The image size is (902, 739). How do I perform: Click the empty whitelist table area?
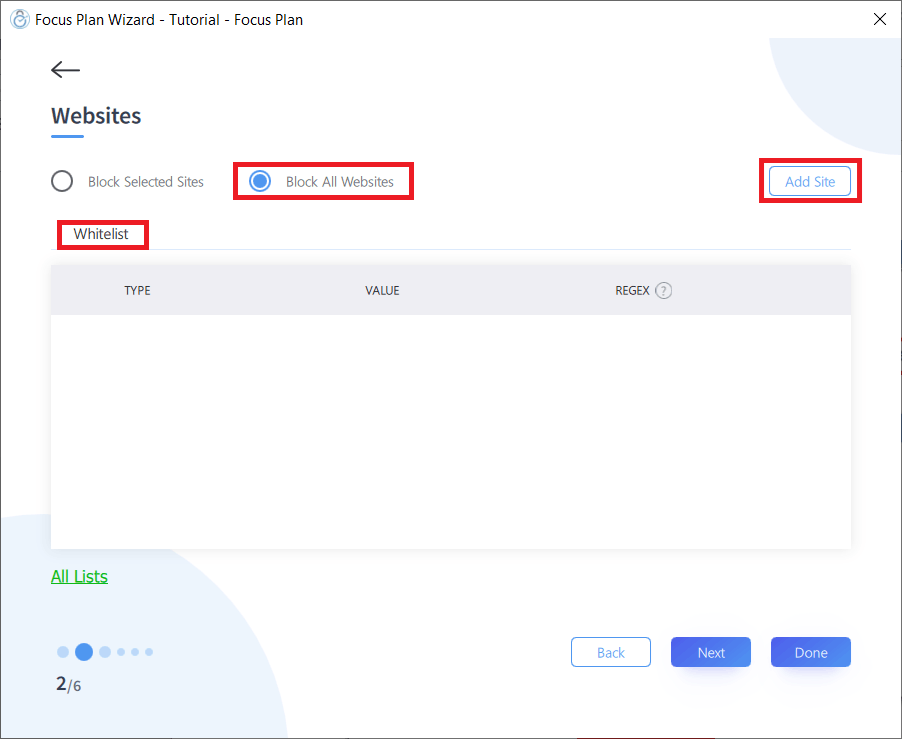click(450, 430)
